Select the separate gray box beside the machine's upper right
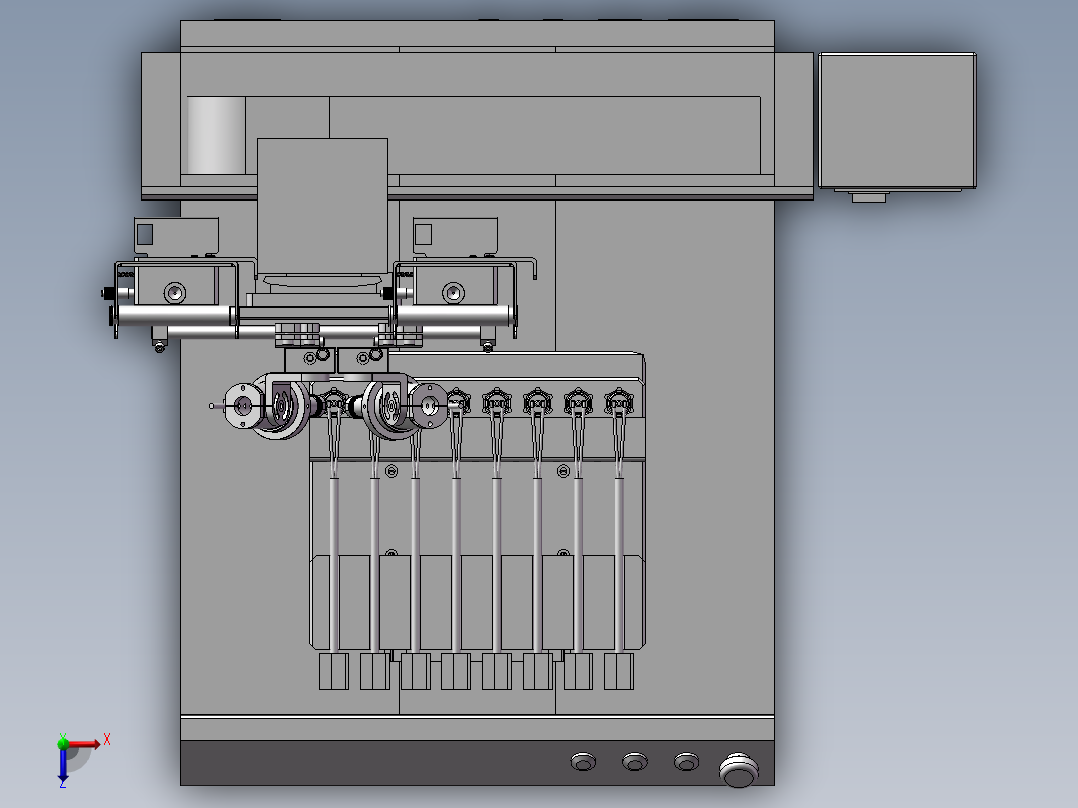 (x=897, y=120)
